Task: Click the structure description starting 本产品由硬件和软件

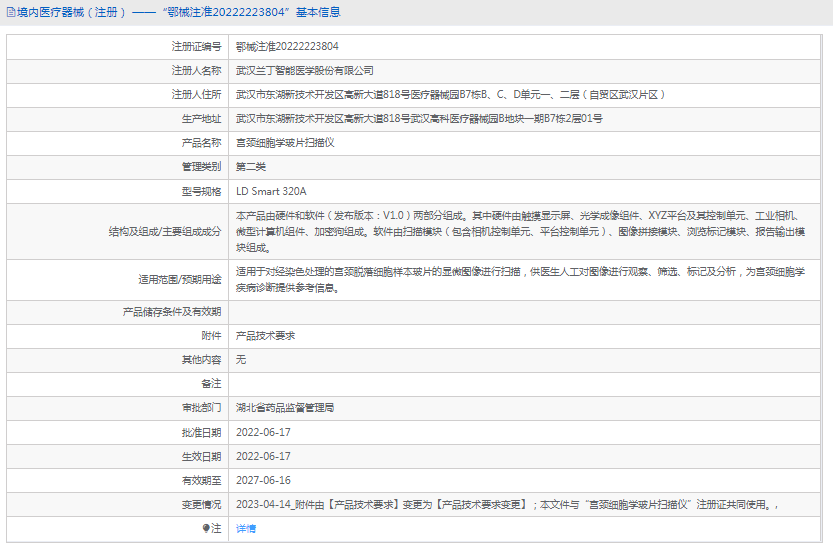Action: pyautogui.click(x=521, y=232)
